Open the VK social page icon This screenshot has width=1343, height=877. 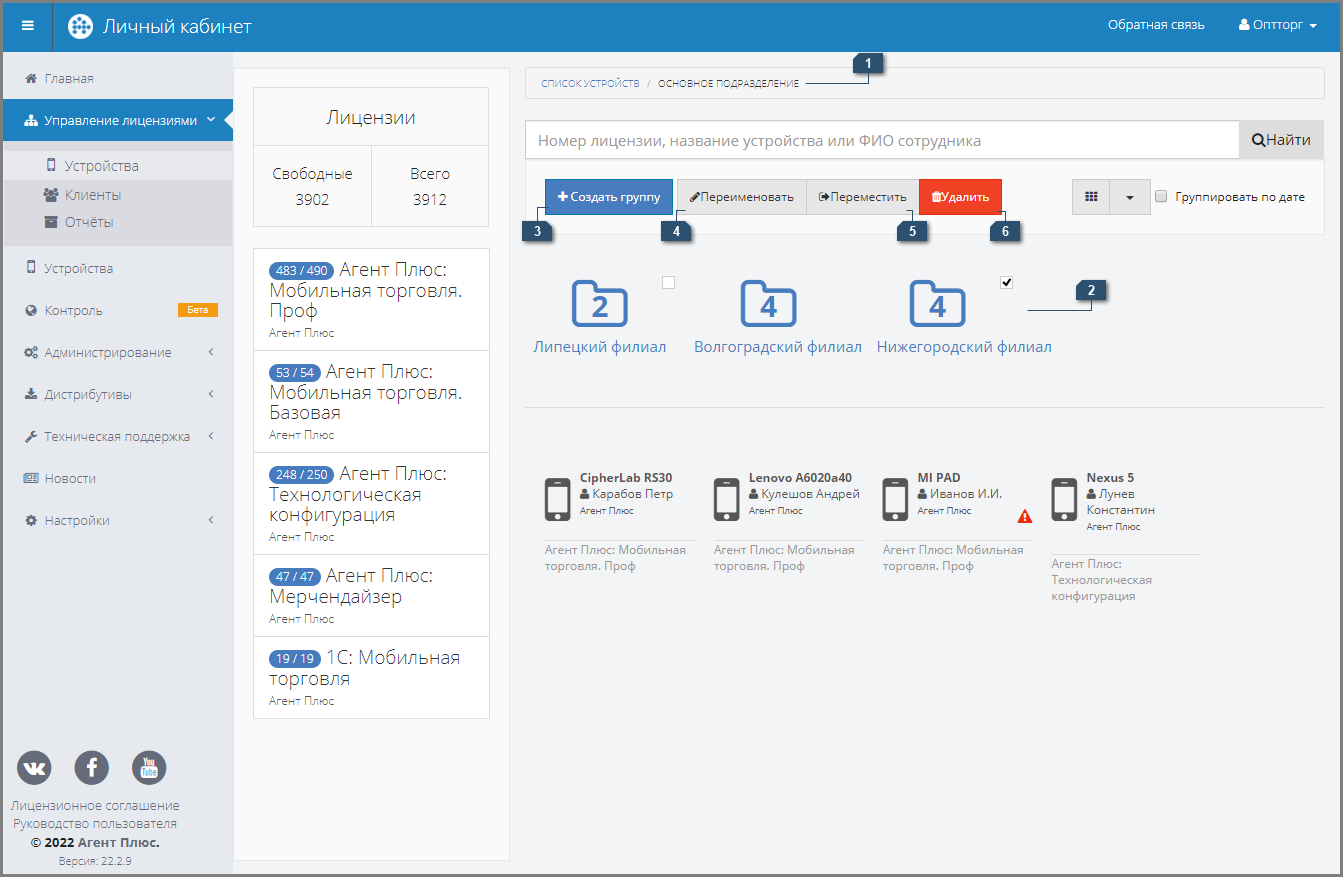34,768
